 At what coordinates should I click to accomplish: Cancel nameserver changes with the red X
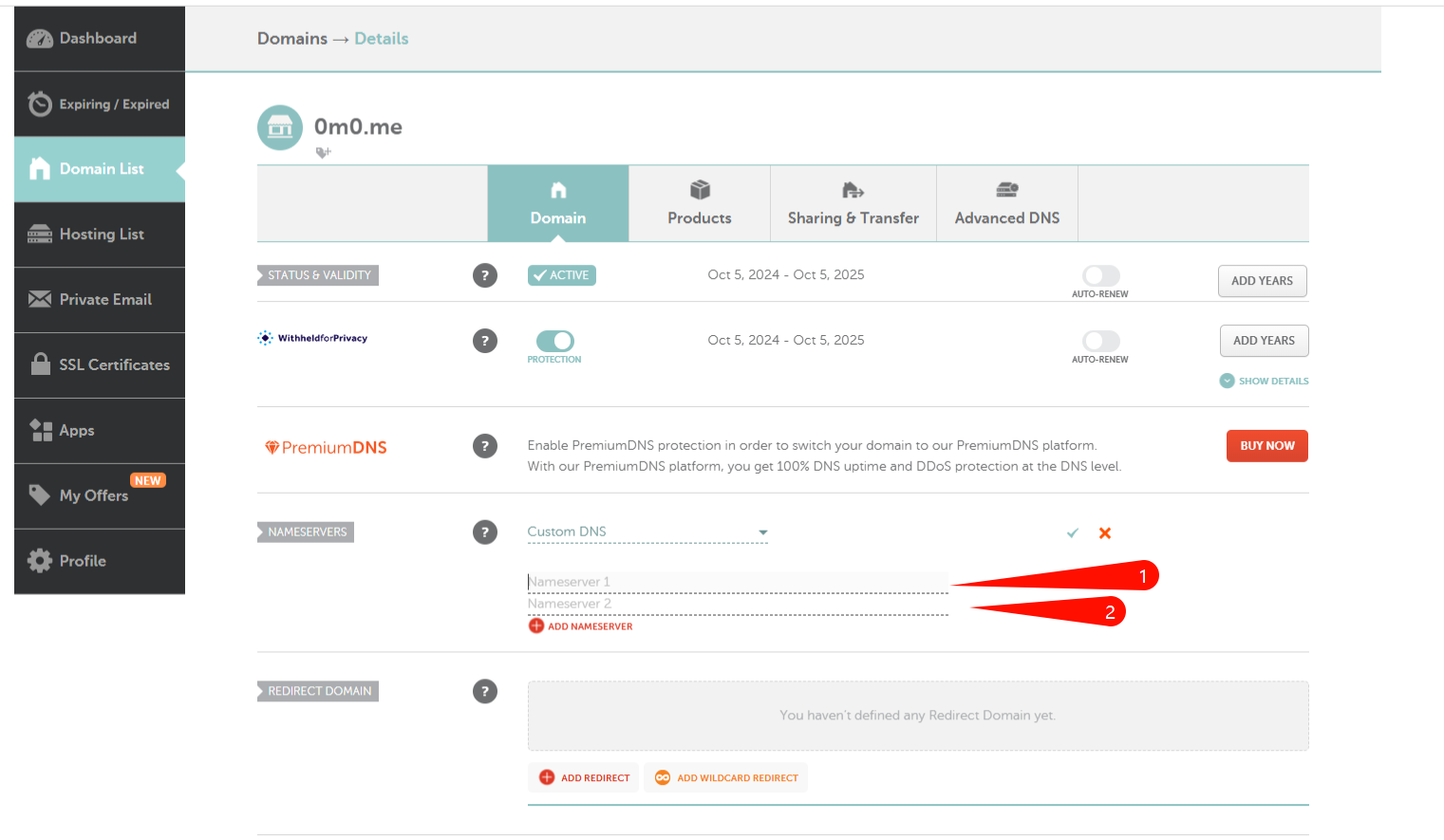[x=1105, y=533]
